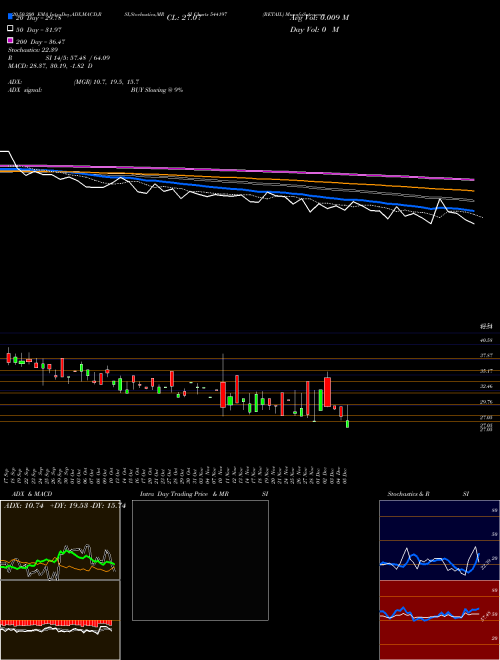This screenshot has width=500, height=660.
Task: Click the '(MGR) 10.7, 19.5, 15.7' ADX values
Action: [x=106, y=82]
